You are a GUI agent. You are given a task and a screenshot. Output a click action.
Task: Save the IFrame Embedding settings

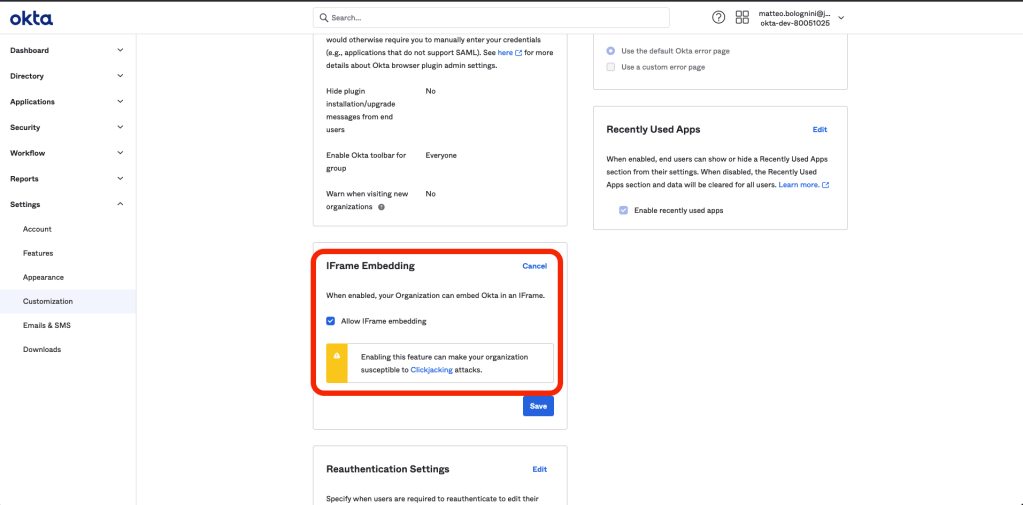coord(538,406)
